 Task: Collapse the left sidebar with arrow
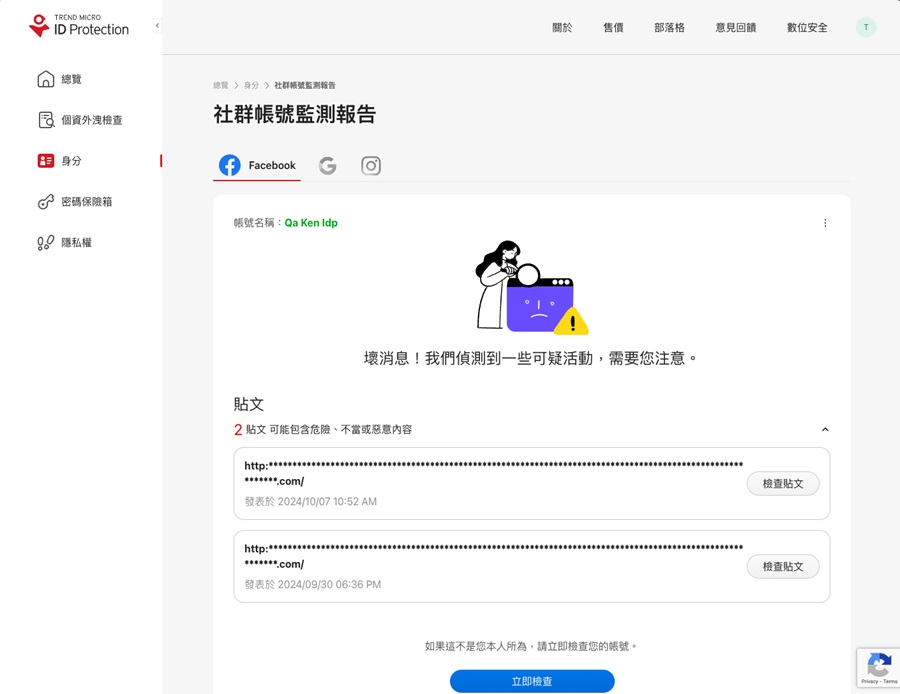[x=157, y=26]
